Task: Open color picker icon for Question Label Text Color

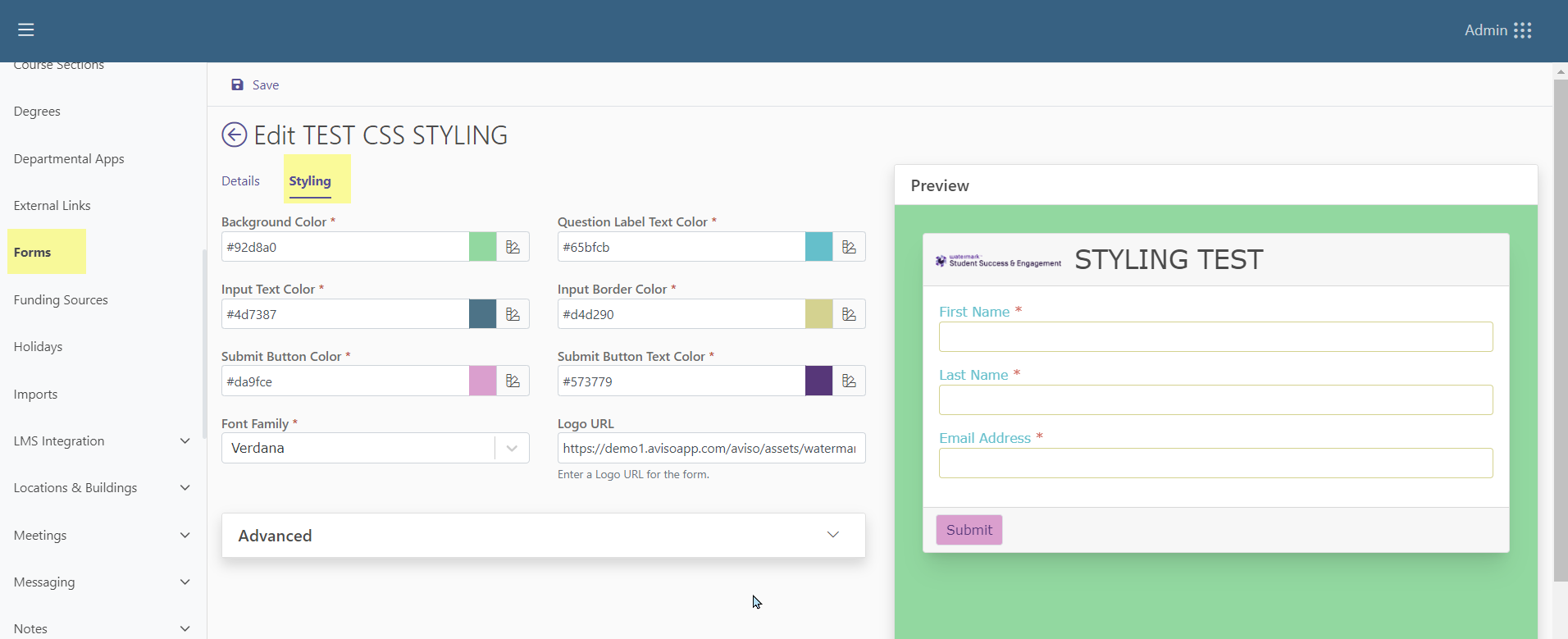Action: point(850,247)
